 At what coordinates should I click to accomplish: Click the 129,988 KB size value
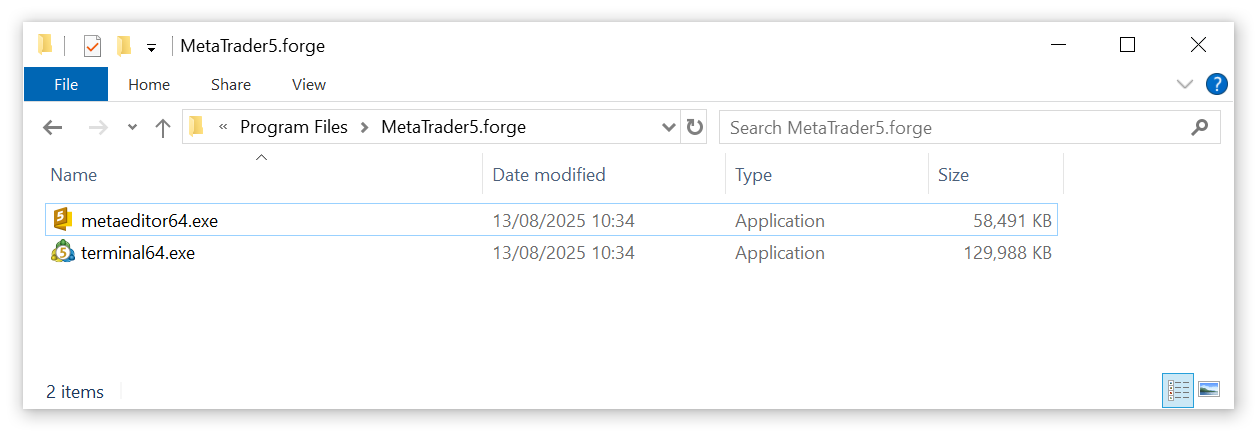click(1007, 252)
